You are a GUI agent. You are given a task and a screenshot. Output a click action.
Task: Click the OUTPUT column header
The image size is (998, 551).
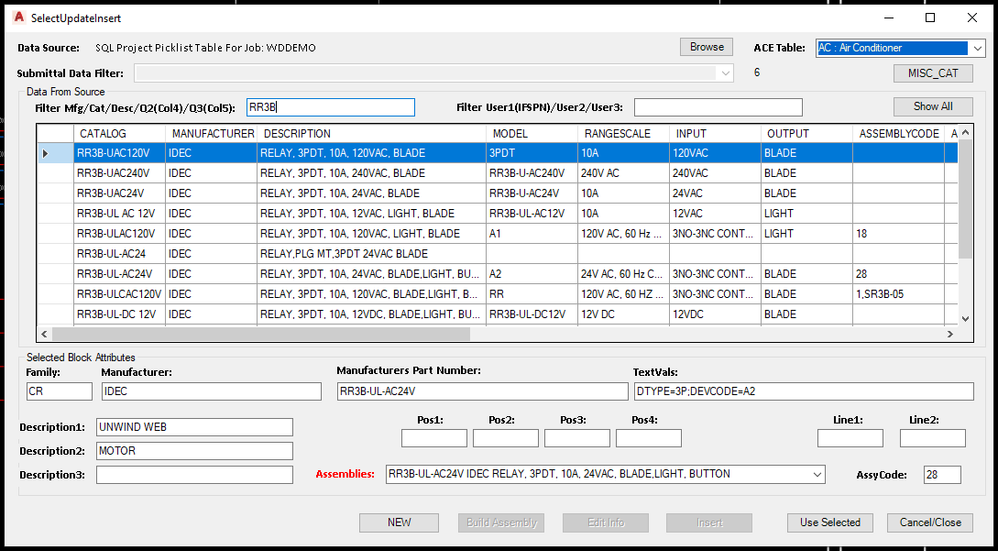coord(807,134)
